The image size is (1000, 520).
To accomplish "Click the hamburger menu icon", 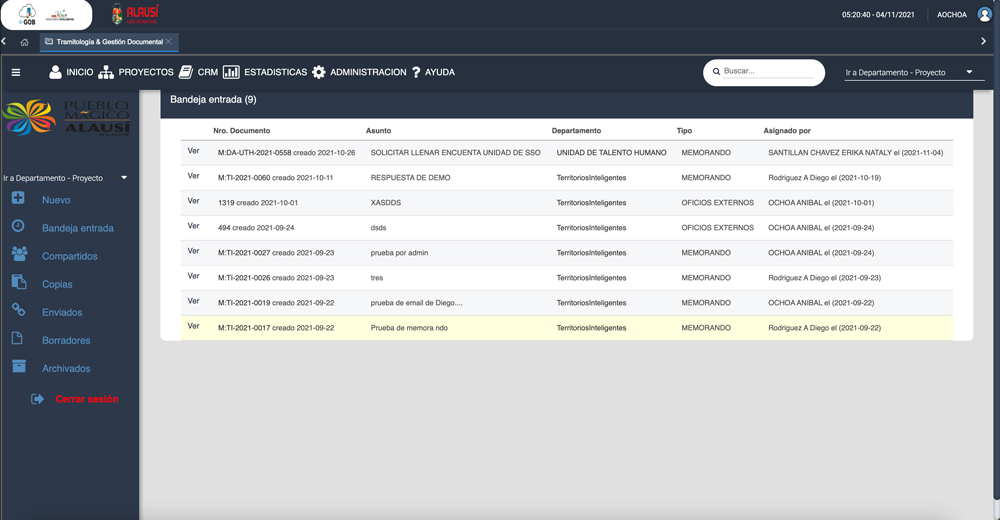I will (x=16, y=73).
